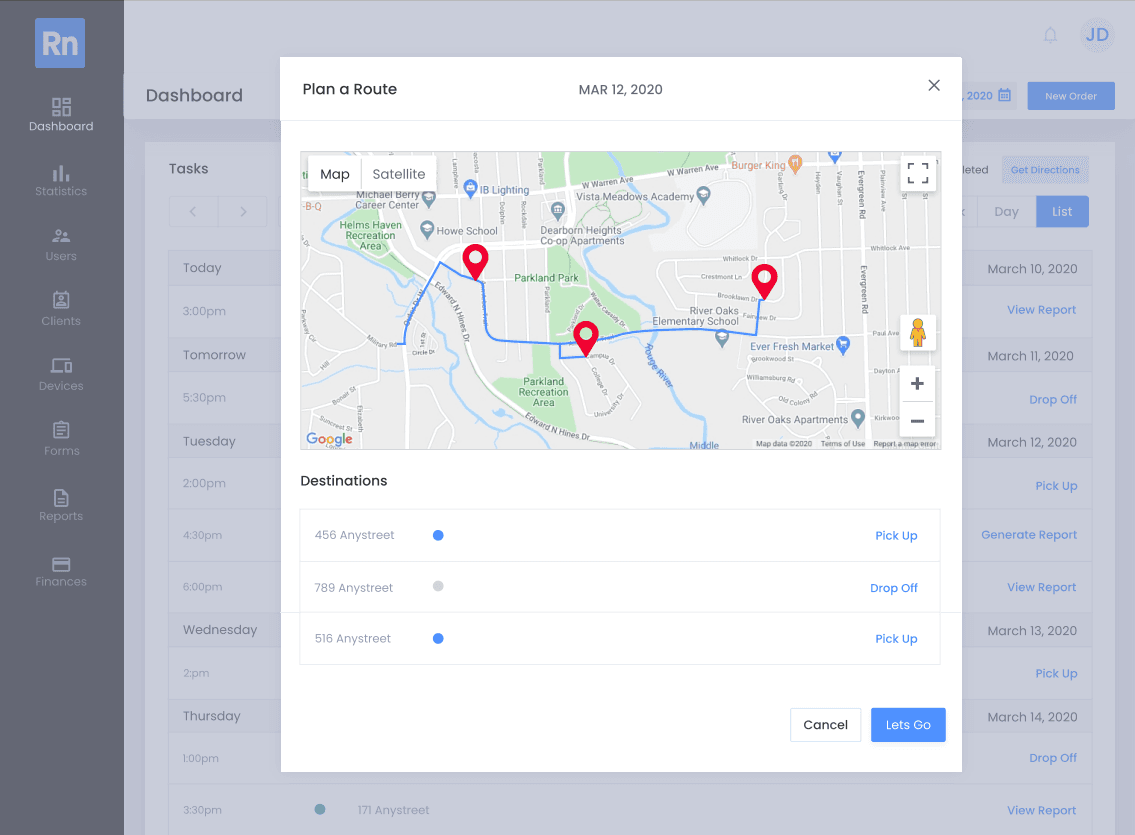Click Pick Up for 516 Anystreet

[896, 639]
